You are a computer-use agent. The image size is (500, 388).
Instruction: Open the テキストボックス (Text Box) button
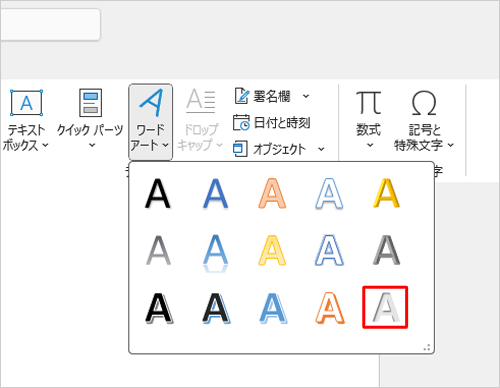(x=26, y=121)
